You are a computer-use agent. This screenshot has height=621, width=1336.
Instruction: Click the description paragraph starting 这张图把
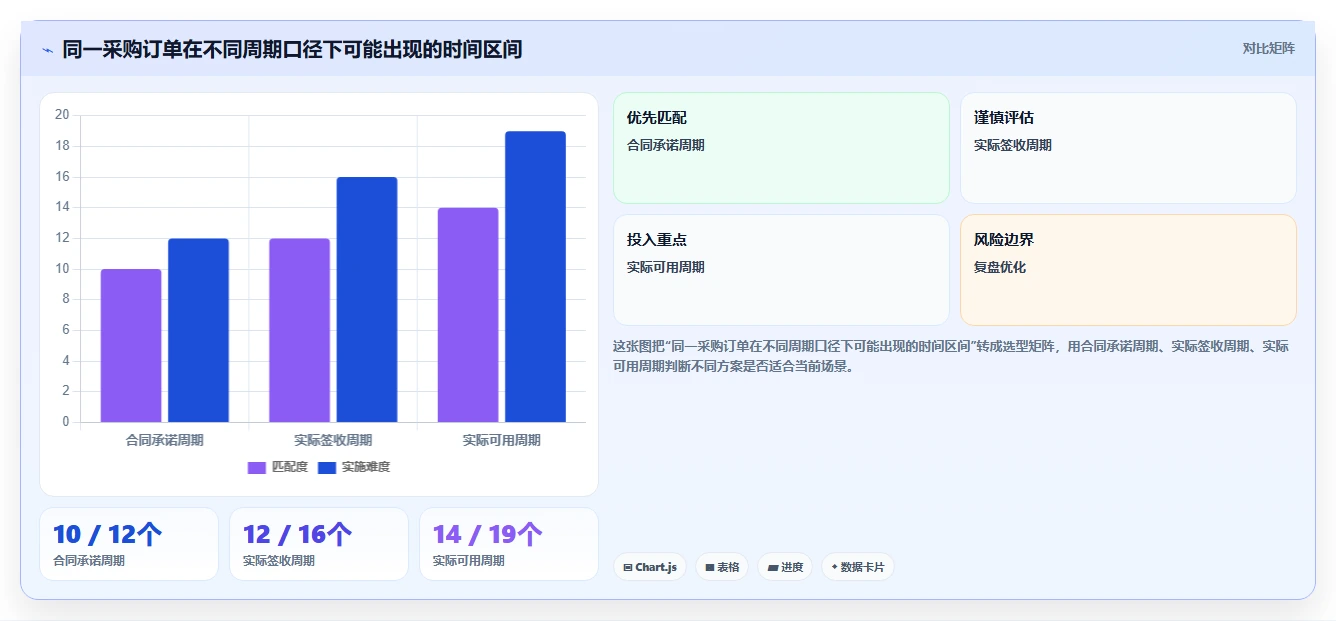pos(951,356)
